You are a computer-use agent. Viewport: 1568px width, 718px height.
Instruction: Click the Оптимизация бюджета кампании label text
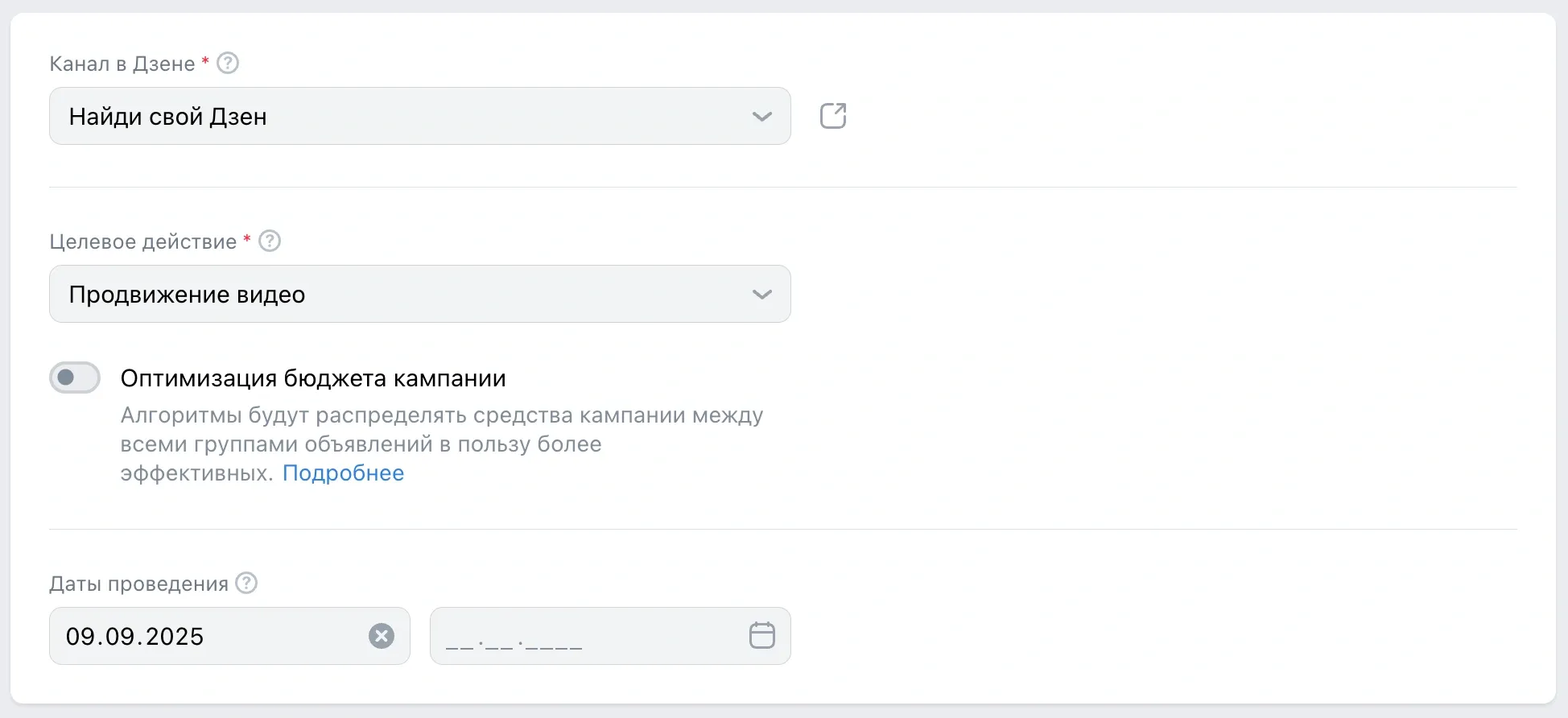[x=313, y=378]
